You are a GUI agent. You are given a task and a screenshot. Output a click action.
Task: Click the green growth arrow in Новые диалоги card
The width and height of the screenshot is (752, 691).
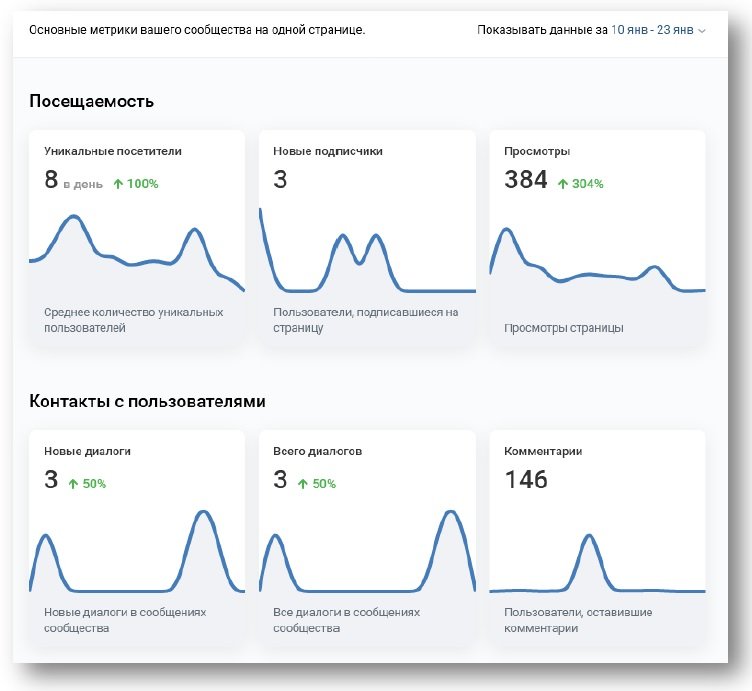click(73, 483)
